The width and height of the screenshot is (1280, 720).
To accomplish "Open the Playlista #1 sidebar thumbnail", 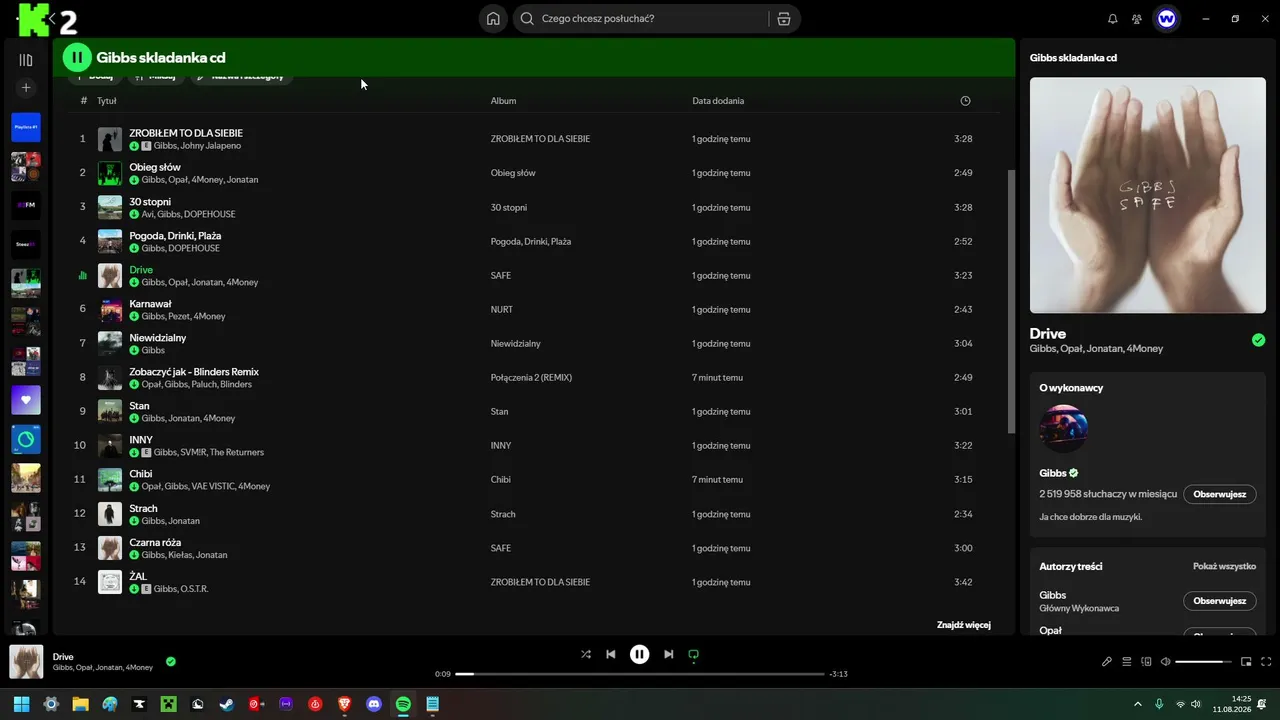I will tap(26, 127).
